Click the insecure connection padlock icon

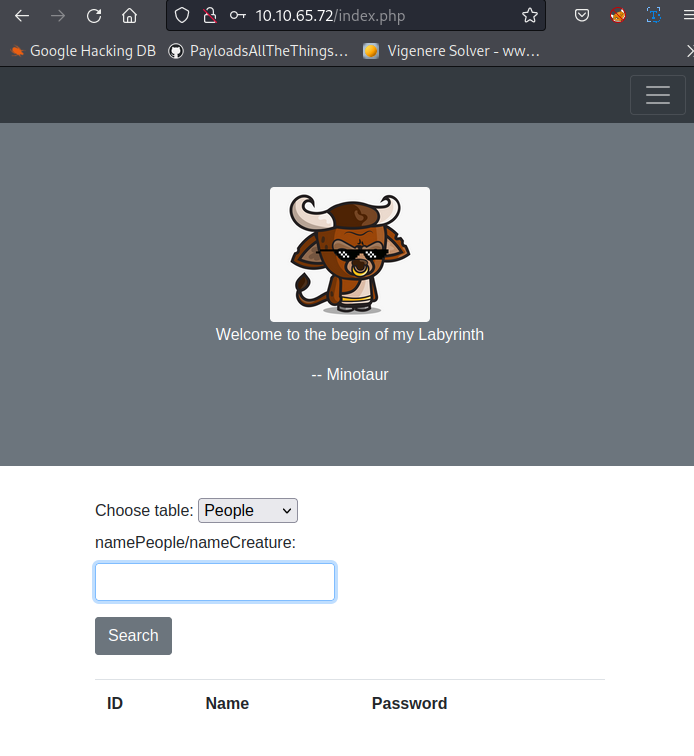(x=208, y=16)
